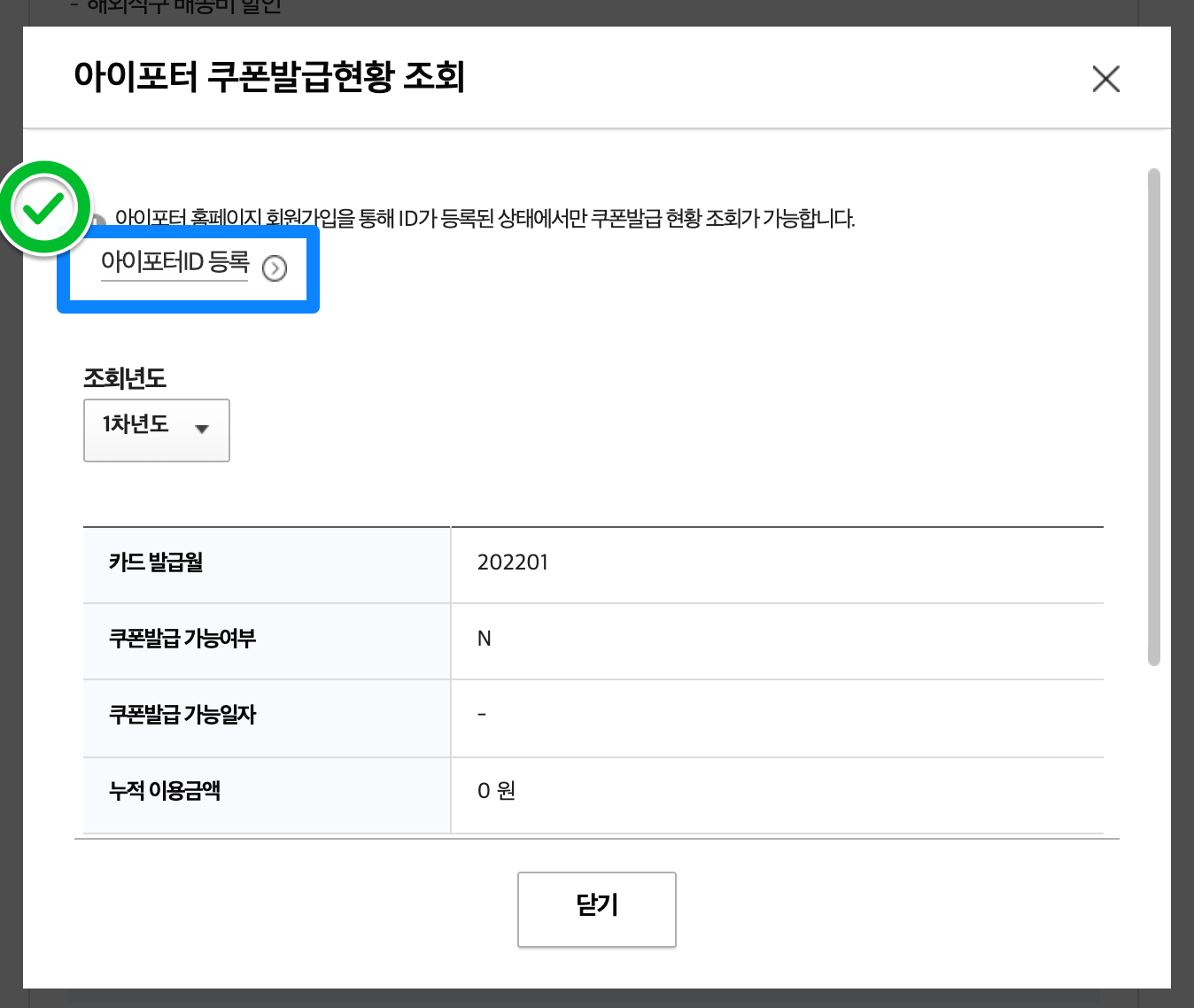Click the 조회년도 label
This screenshot has width=1194, height=1008.
125,378
